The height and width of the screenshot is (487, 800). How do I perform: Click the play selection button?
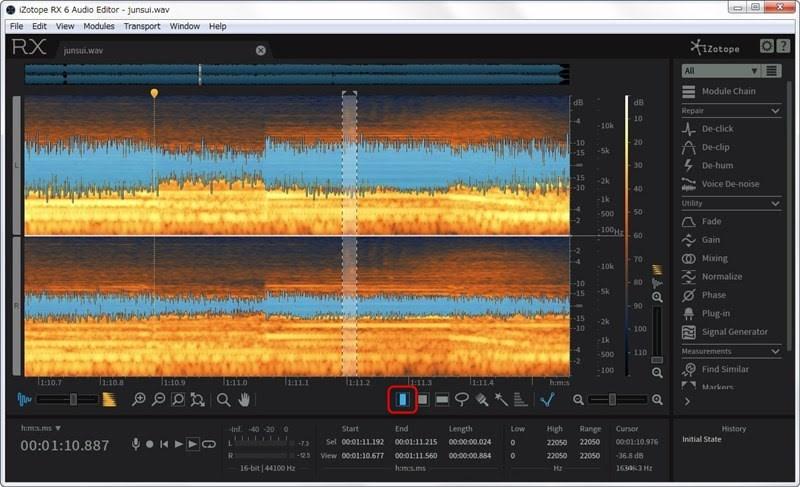point(193,444)
